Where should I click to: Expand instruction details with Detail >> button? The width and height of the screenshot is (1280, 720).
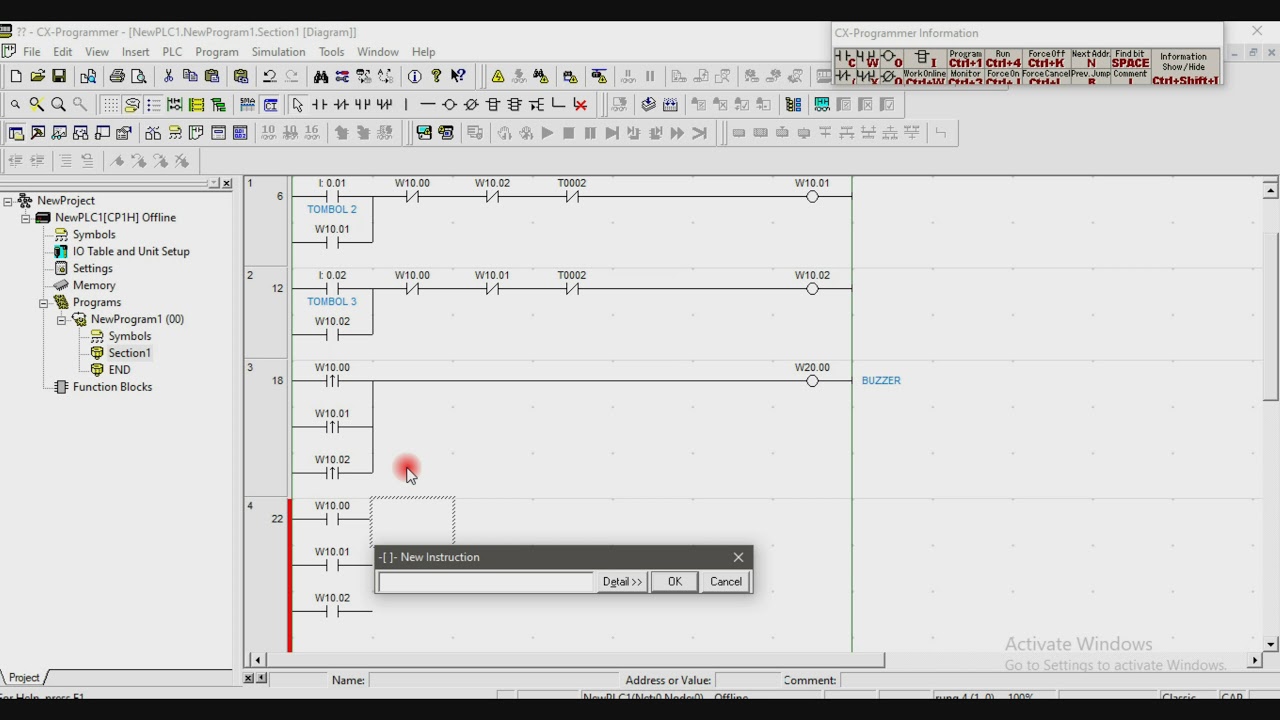click(x=622, y=582)
